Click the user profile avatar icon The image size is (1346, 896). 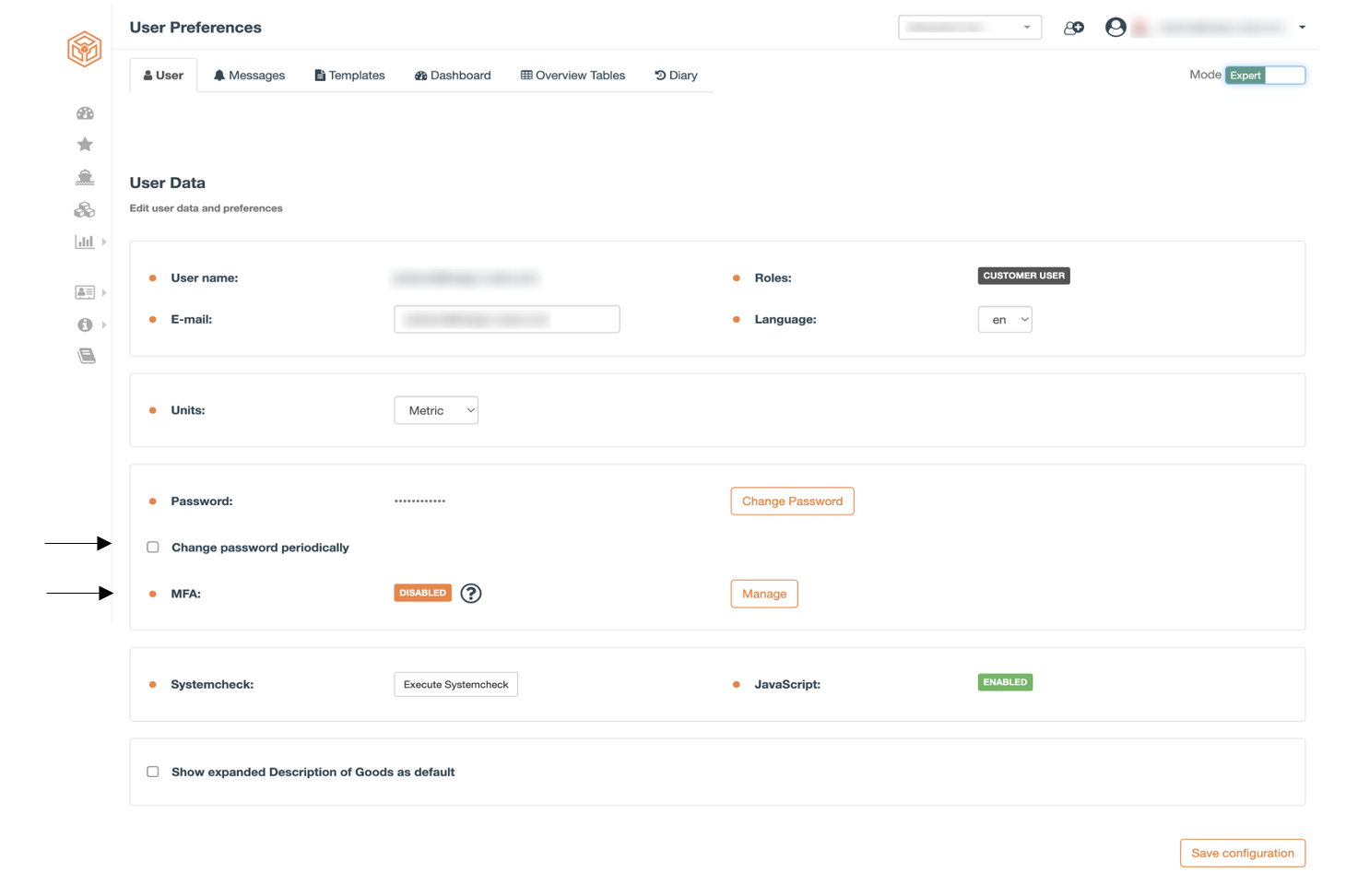1116,28
